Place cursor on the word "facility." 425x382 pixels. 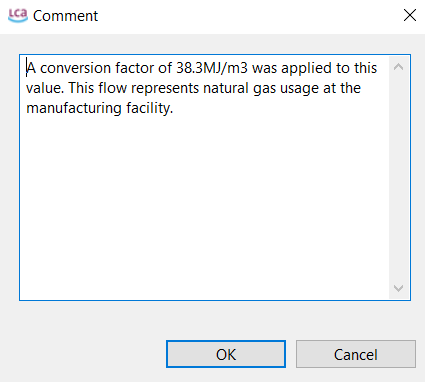point(150,108)
